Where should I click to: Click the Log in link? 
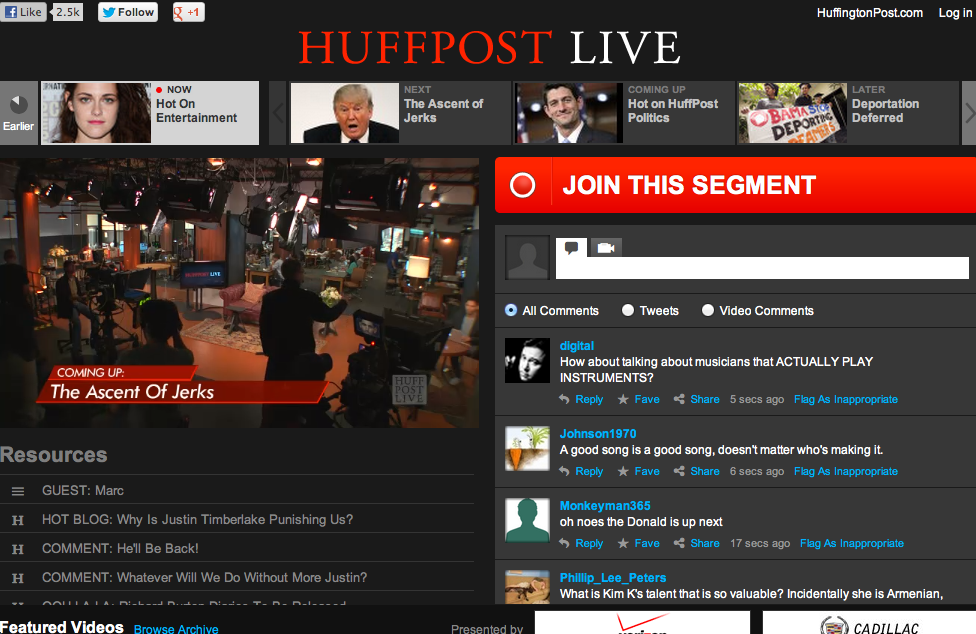click(955, 12)
